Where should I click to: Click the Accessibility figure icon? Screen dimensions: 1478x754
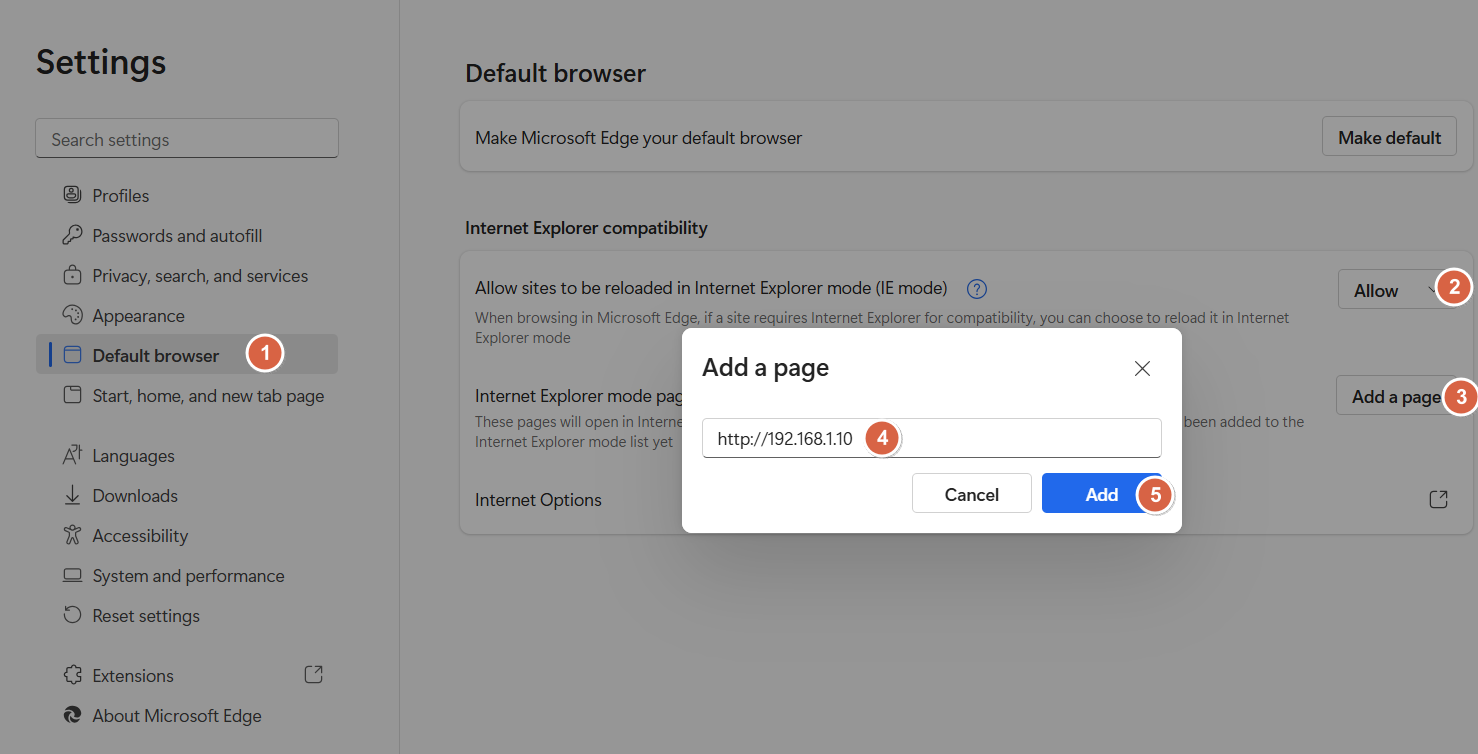(x=72, y=535)
